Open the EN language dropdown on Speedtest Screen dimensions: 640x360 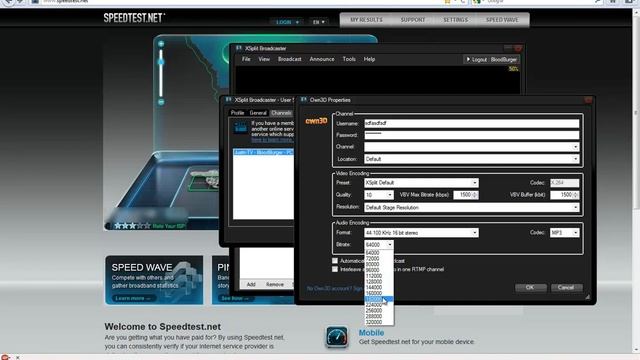[x=319, y=22]
